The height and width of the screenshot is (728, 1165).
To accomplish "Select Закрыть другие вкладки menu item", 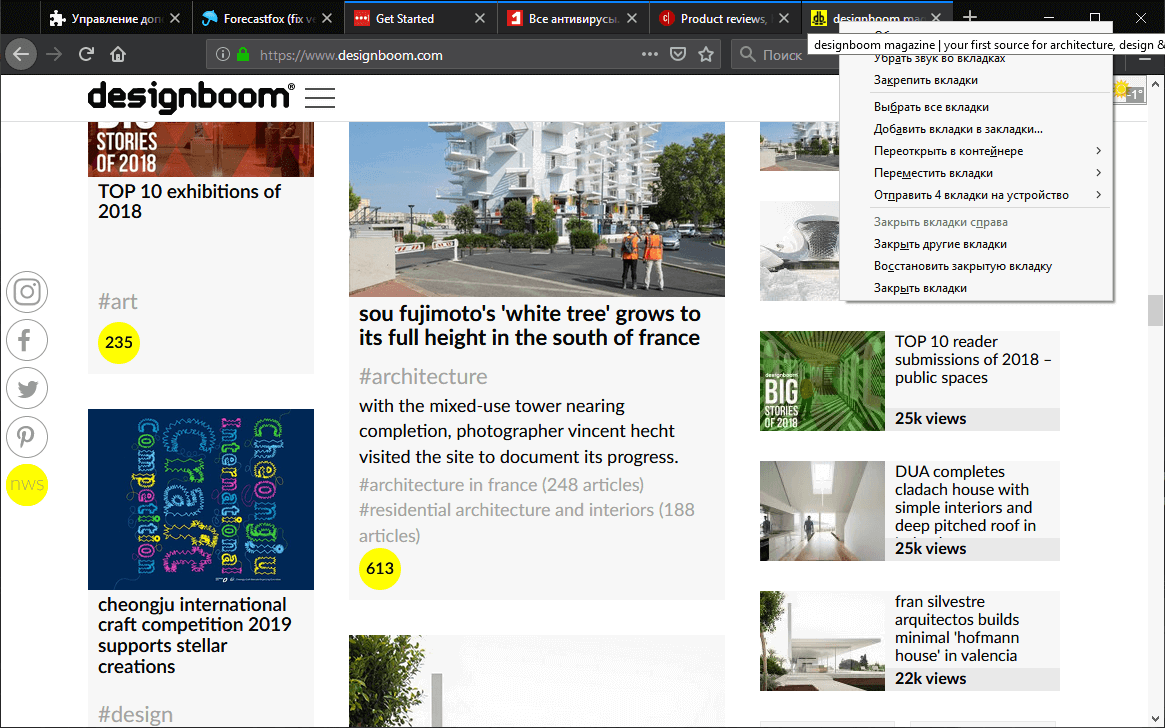I will pyautogui.click(x=976, y=244).
